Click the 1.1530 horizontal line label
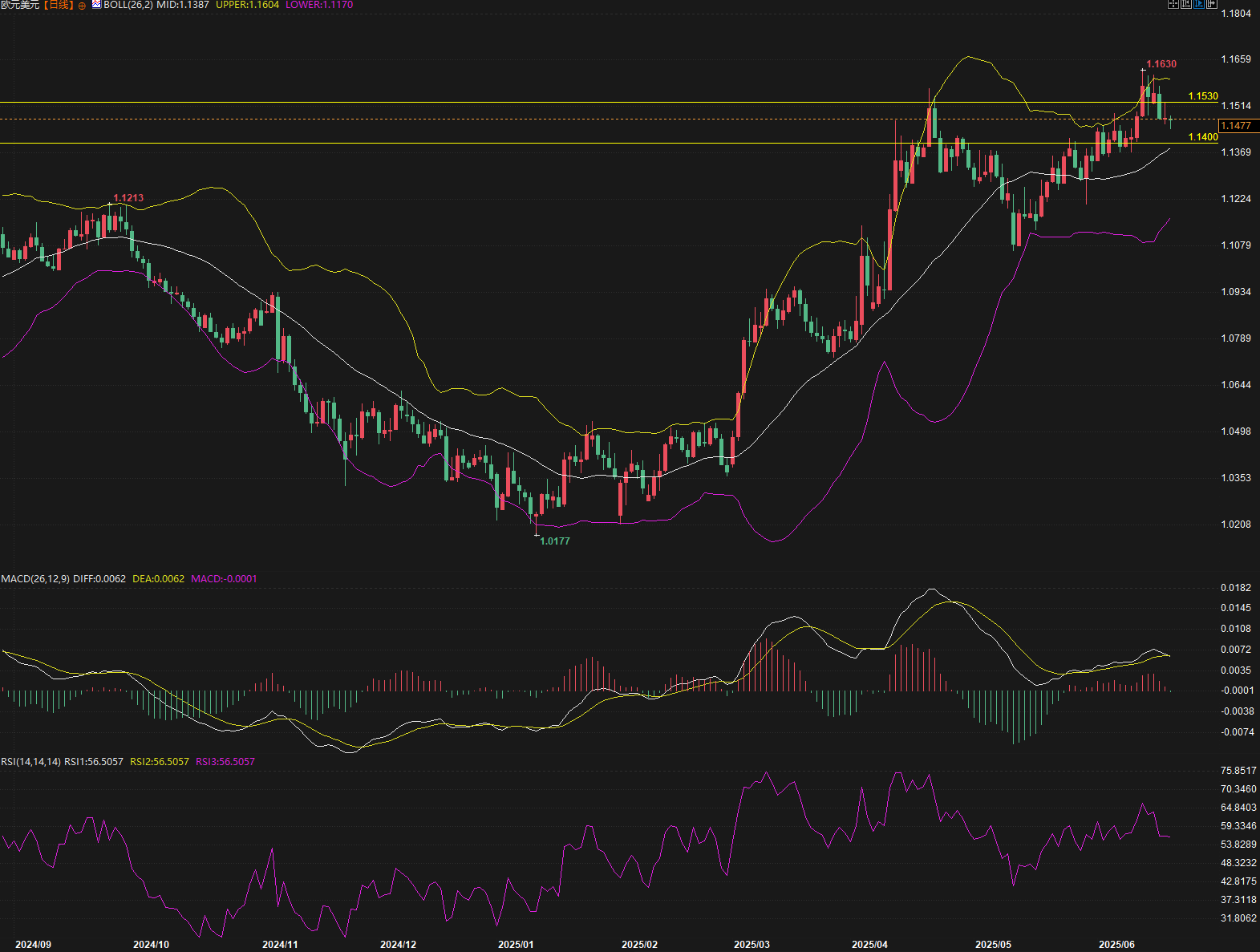The height and width of the screenshot is (952, 1260). point(1202,96)
